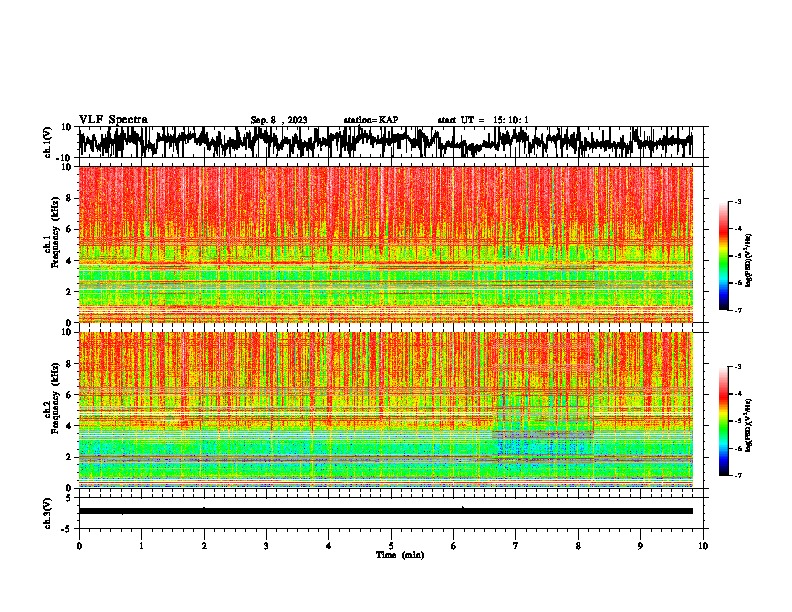Click the '-3' tick on the ch.2 colorbar
792x612 pixels.
pos(737,367)
